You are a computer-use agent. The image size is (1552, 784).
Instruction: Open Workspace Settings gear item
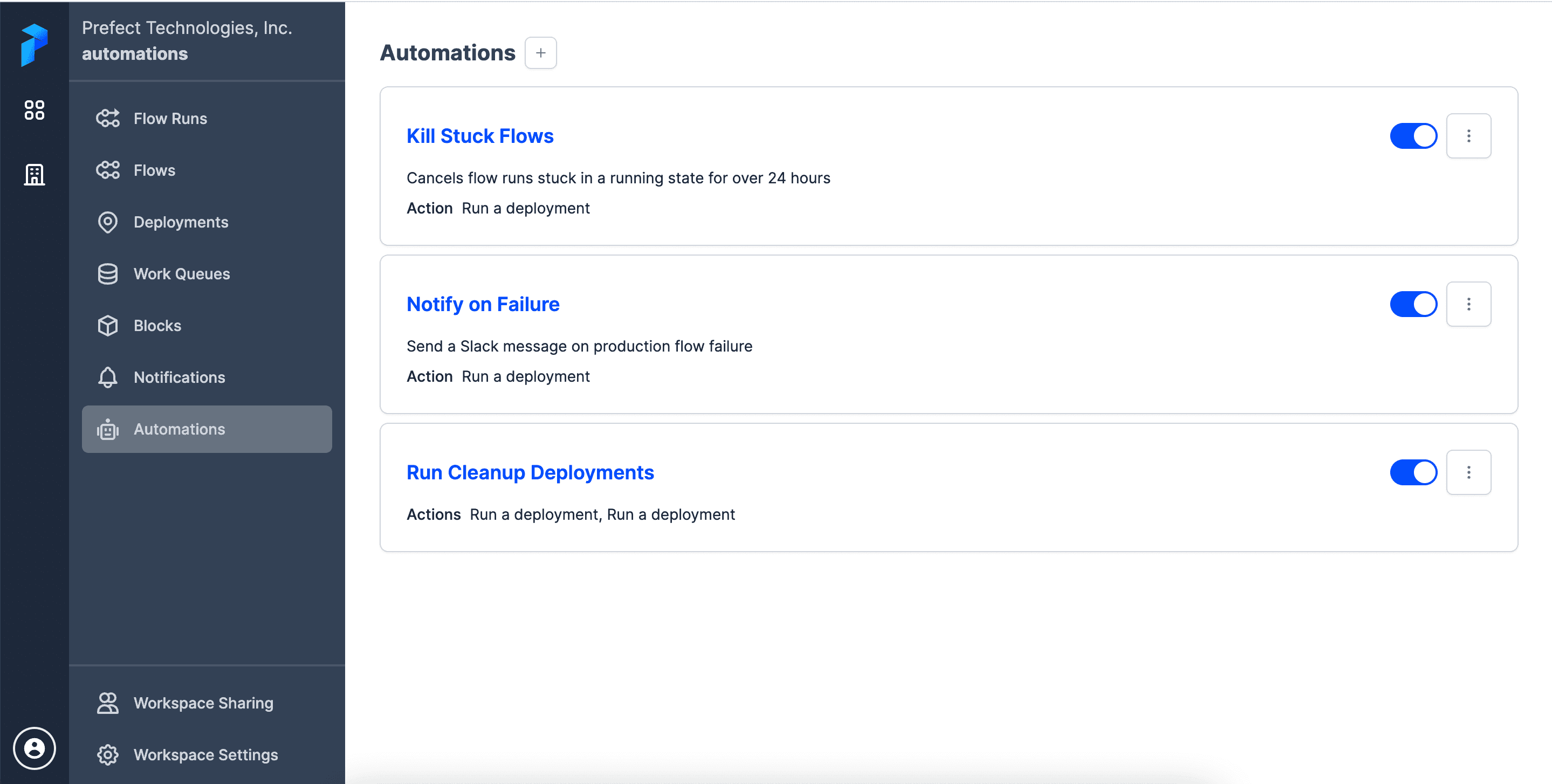[x=205, y=755]
